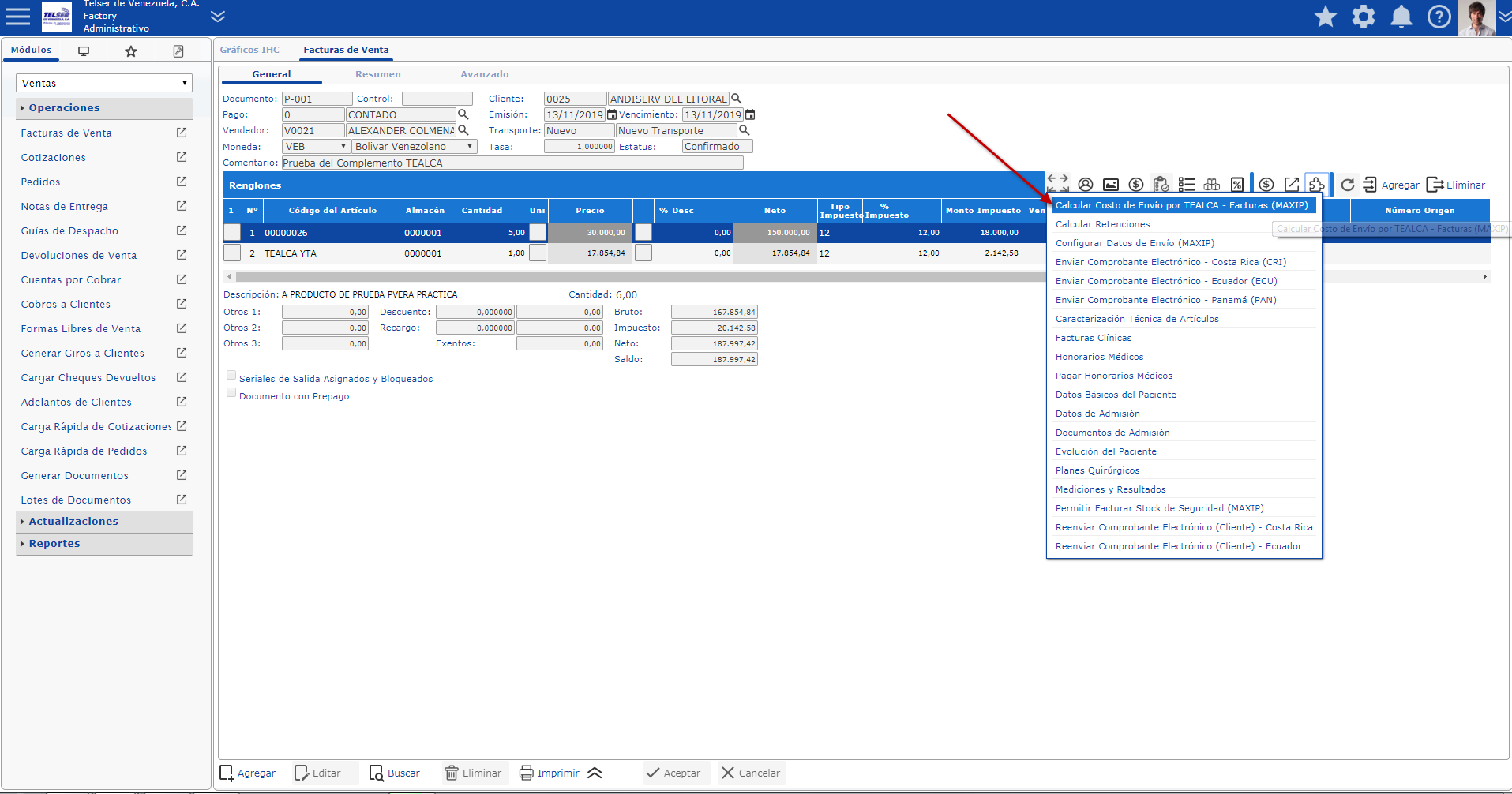Click the percent document toolbar icon
The image size is (1512, 794).
[x=1237, y=185]
